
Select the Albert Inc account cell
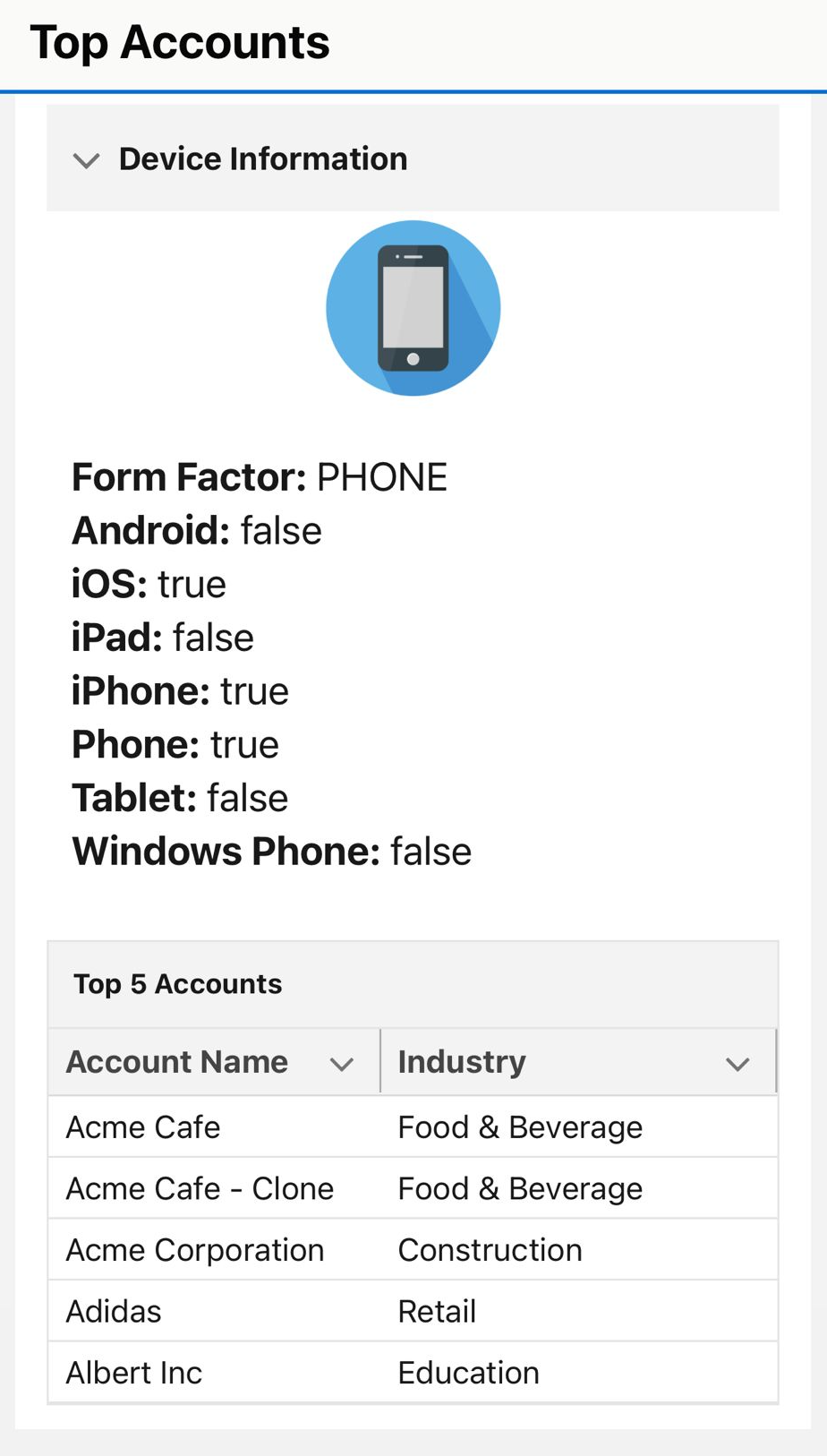pyautogui.click(x=134, y=1373)
